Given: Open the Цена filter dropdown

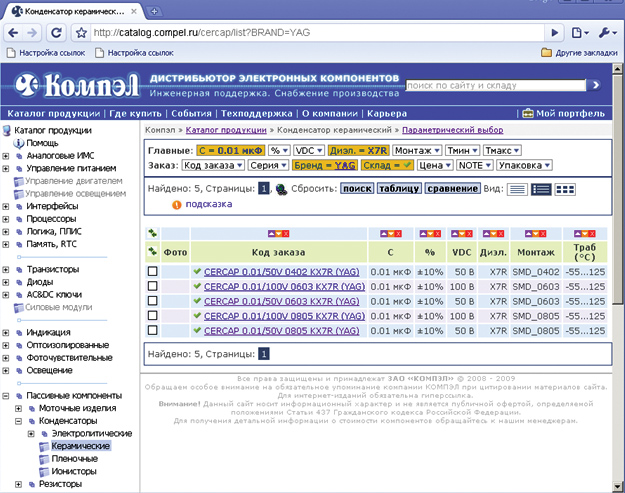Looking at the screenshot, I should point(434,165).
